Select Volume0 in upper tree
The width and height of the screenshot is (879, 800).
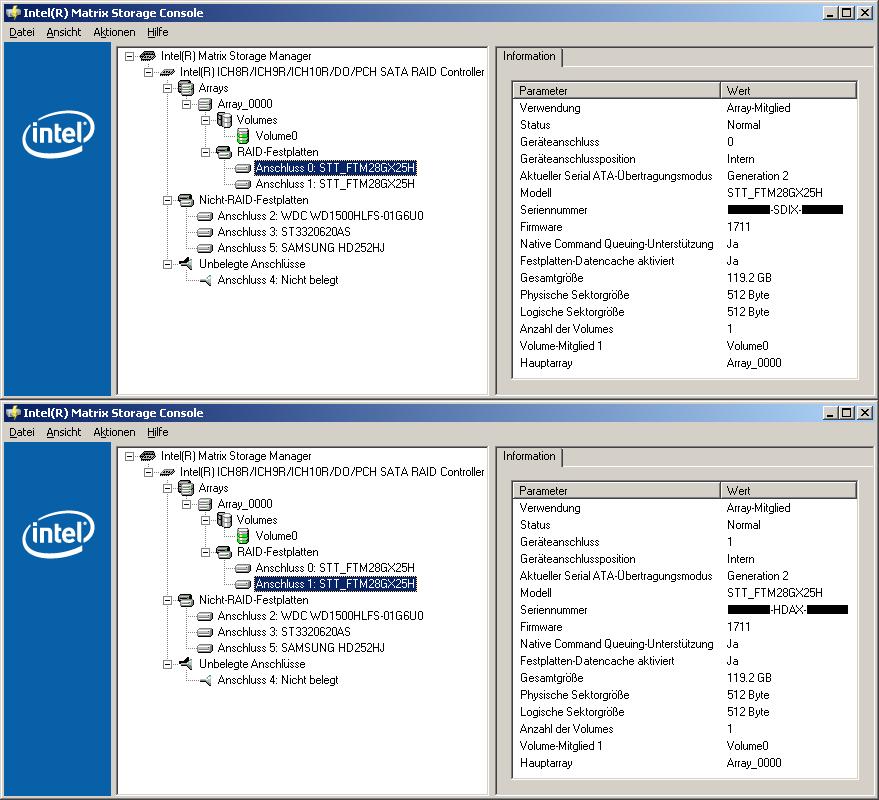pos(276,136)
